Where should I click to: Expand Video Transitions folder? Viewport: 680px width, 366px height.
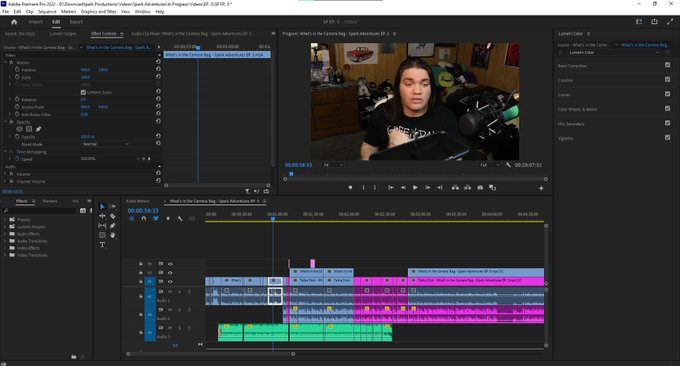(5, 255)
